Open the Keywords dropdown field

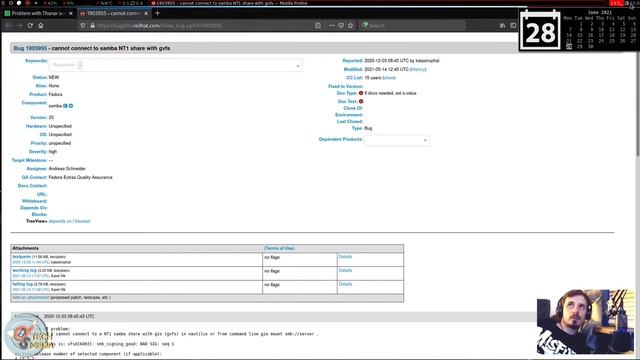(x=176, y=65)
